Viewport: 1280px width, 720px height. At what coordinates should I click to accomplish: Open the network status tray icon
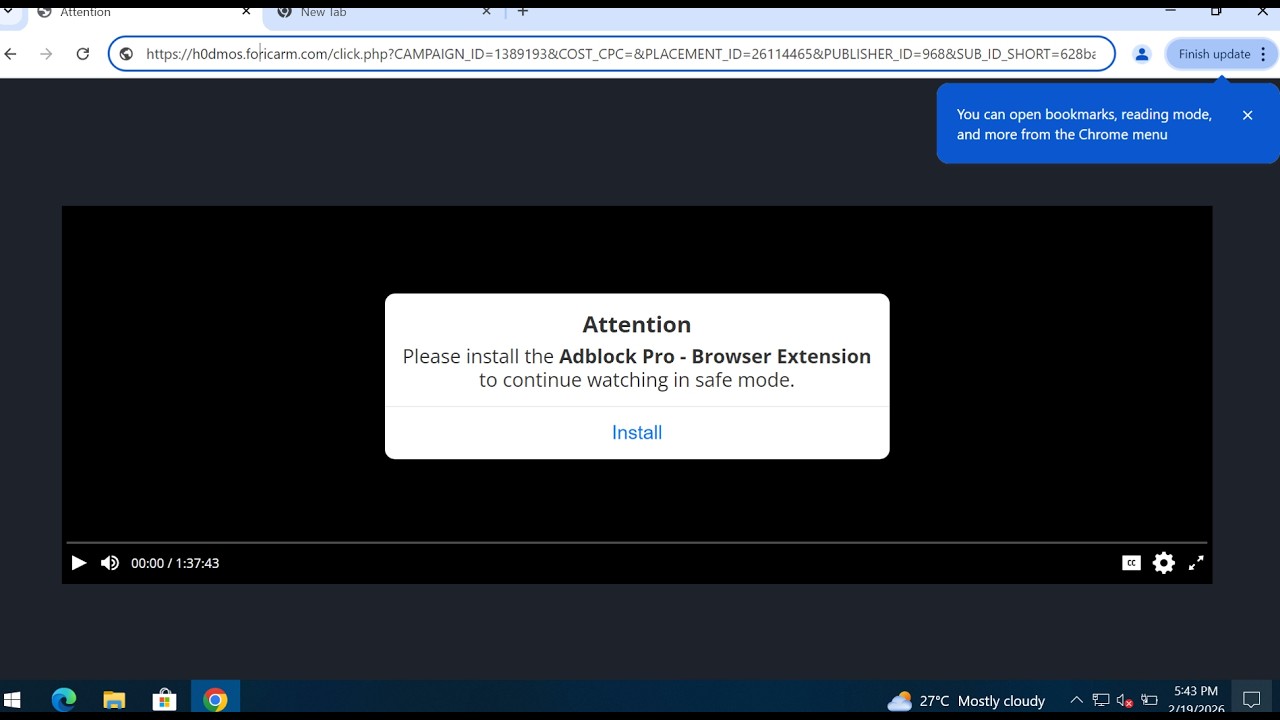point(1101,700)
